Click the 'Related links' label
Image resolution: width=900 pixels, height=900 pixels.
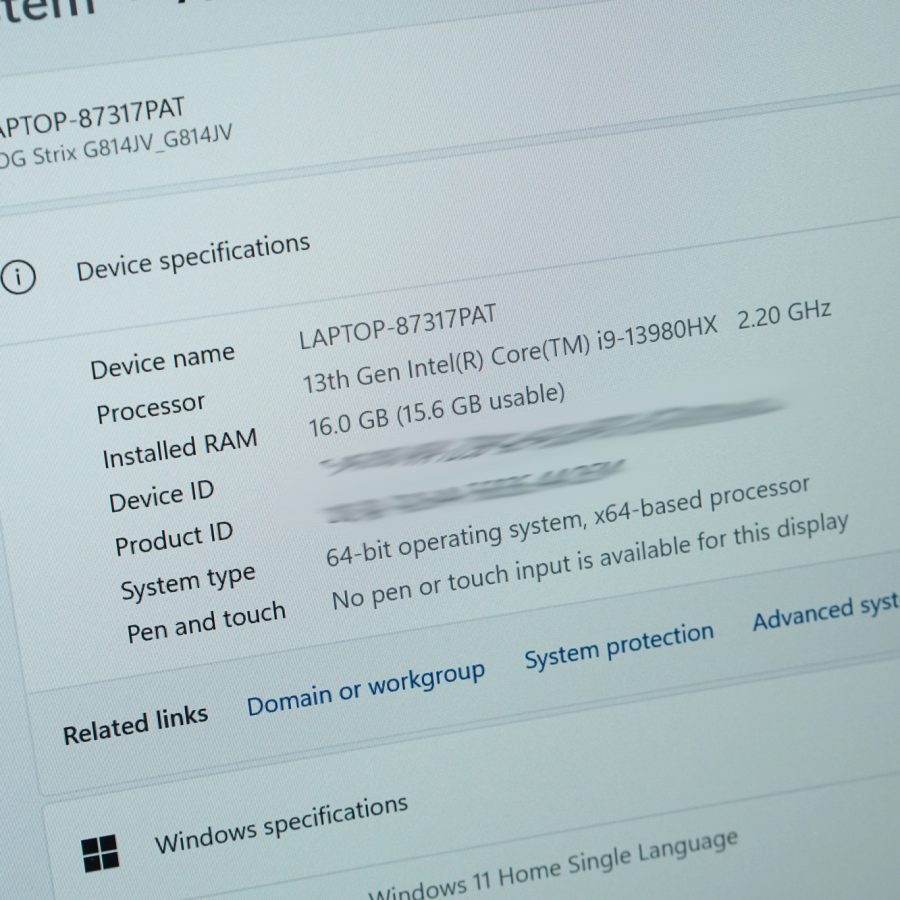(x=135, y=726)
